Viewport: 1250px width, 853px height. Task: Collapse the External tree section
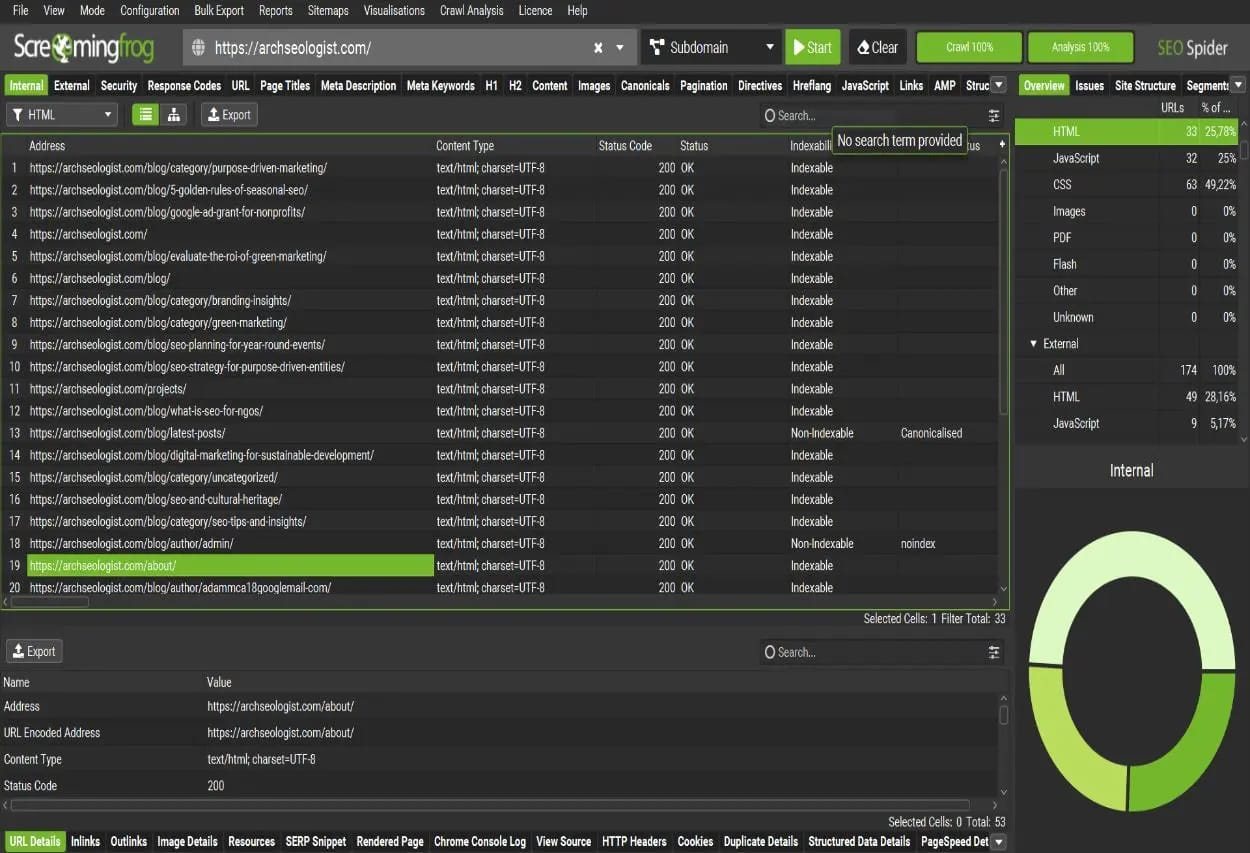1034,344
